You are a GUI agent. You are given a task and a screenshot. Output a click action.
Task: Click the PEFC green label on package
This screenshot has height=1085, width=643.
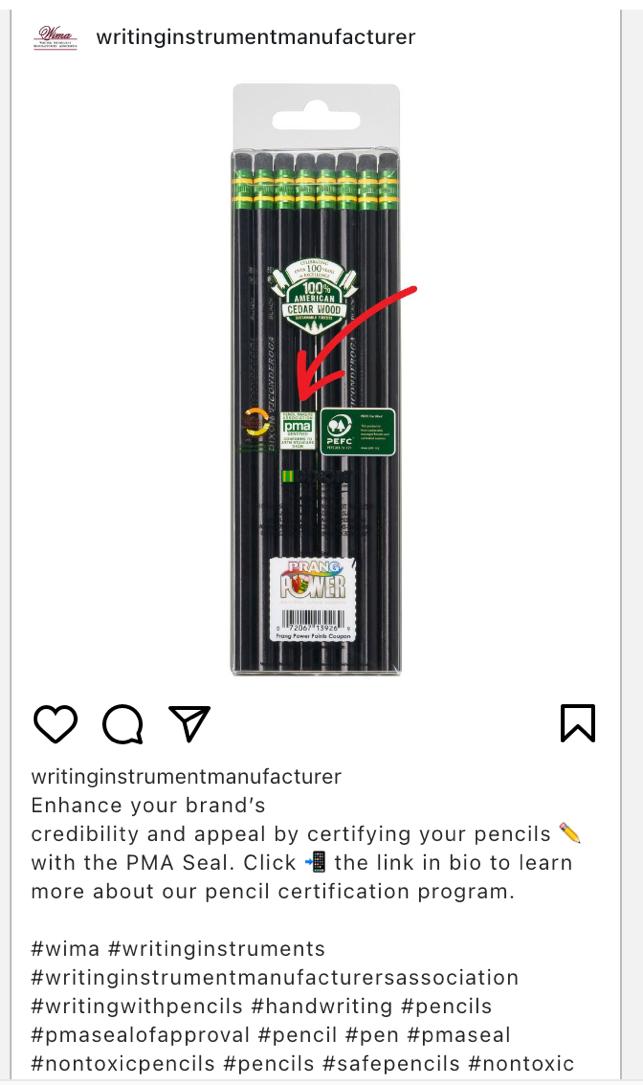(x=357, y=432)
